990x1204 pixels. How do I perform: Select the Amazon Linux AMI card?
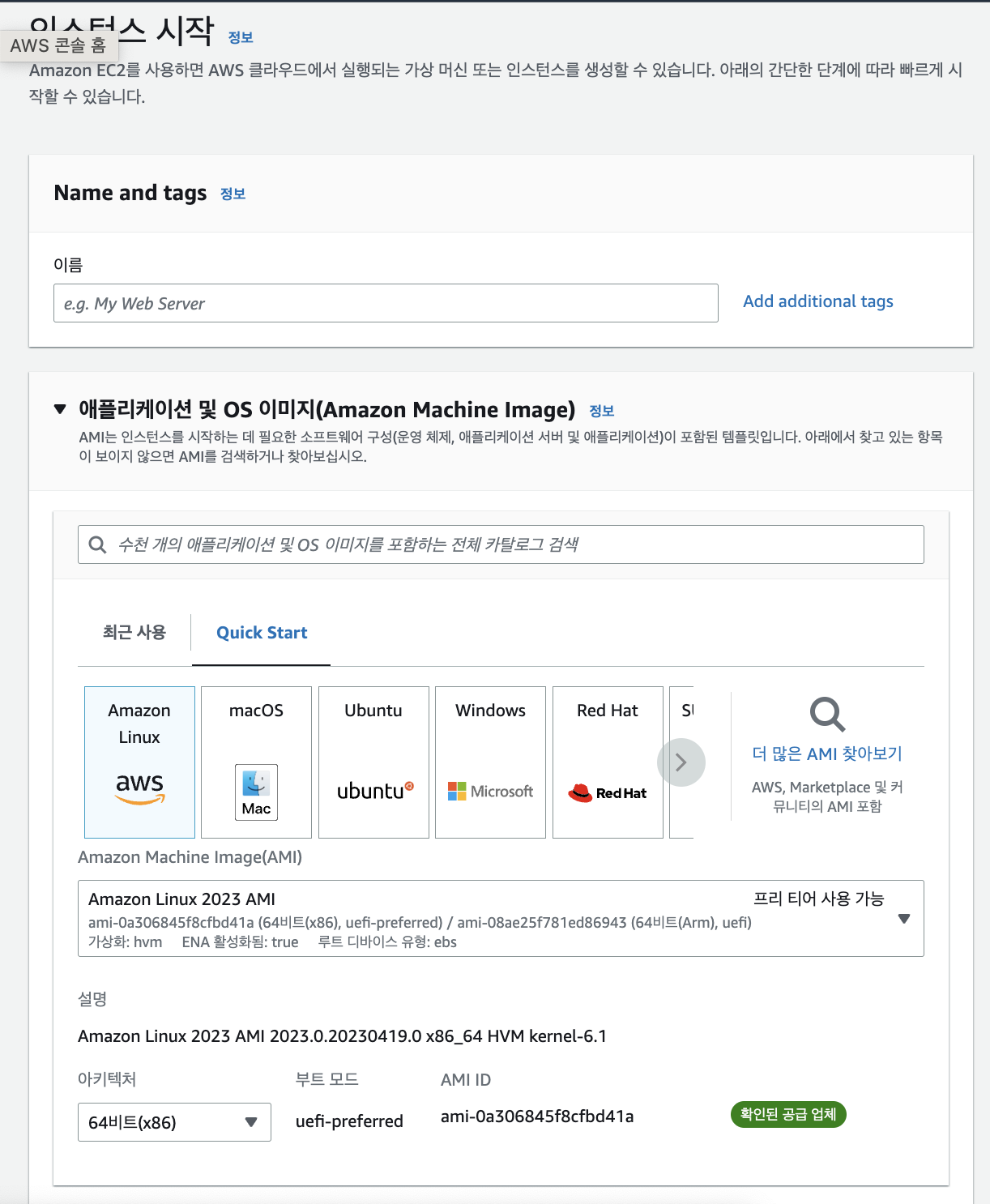139,762
